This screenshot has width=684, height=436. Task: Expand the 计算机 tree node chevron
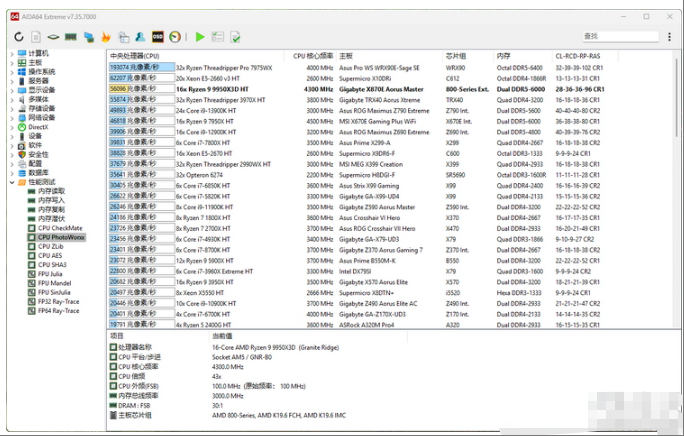(x=12, y=54)
